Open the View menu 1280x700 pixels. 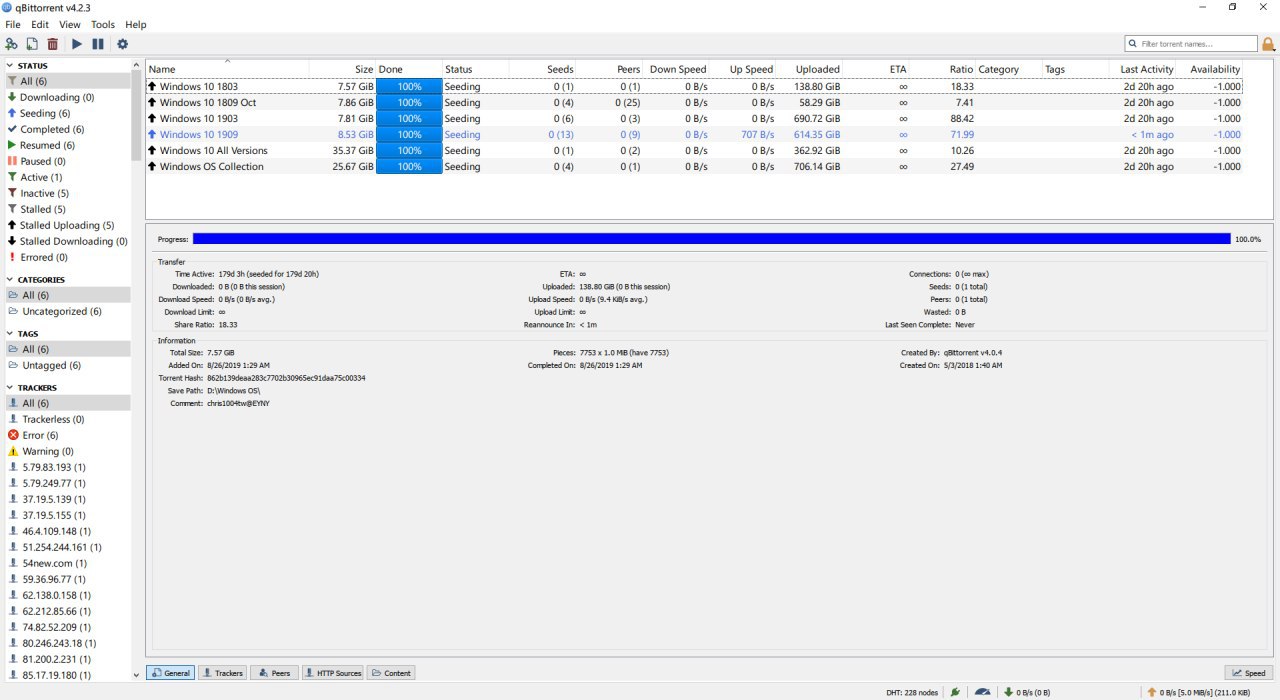(70, 24)
